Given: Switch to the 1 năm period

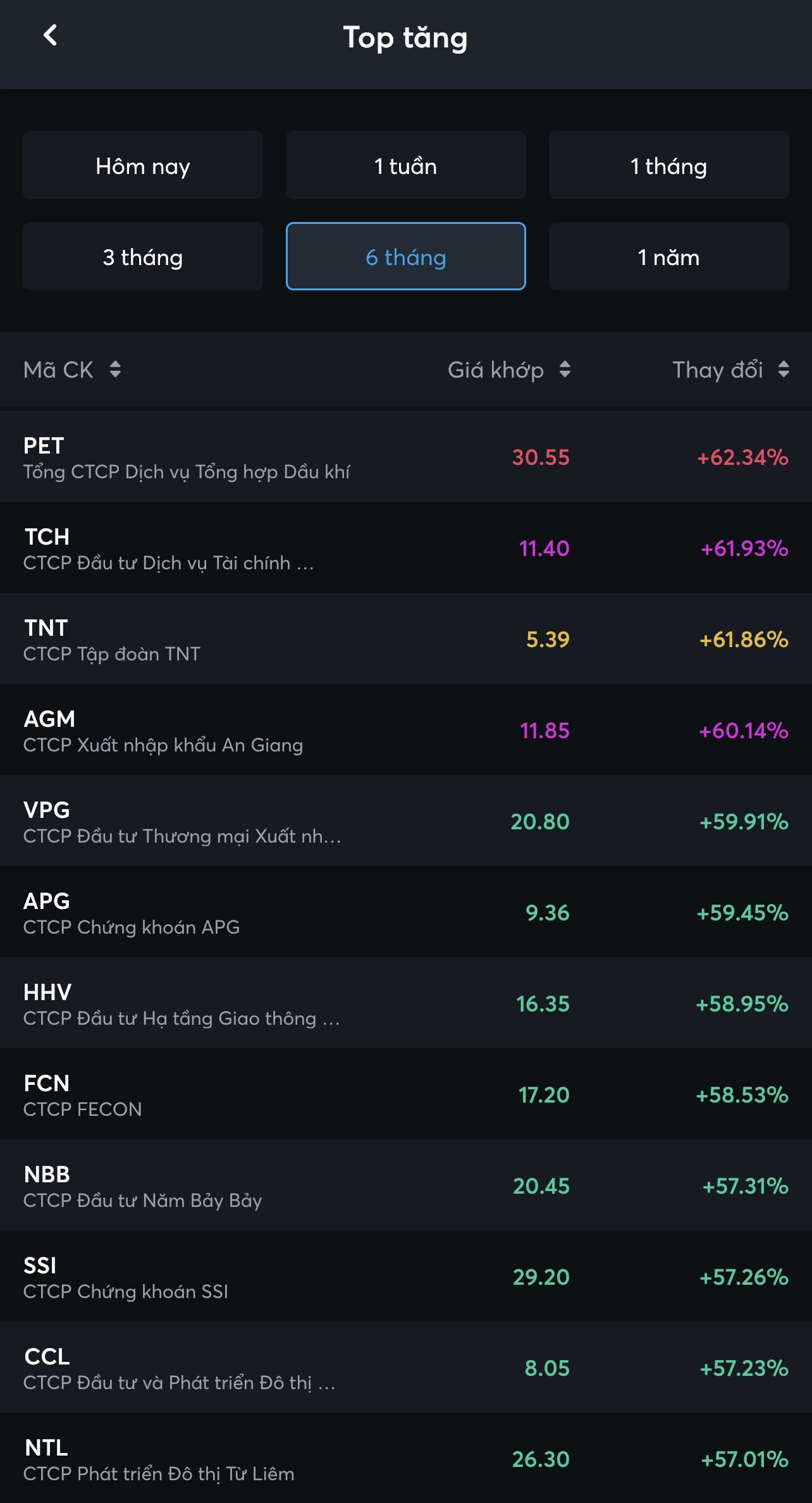Looking at the screenshot, I should (x=668, y=257).
